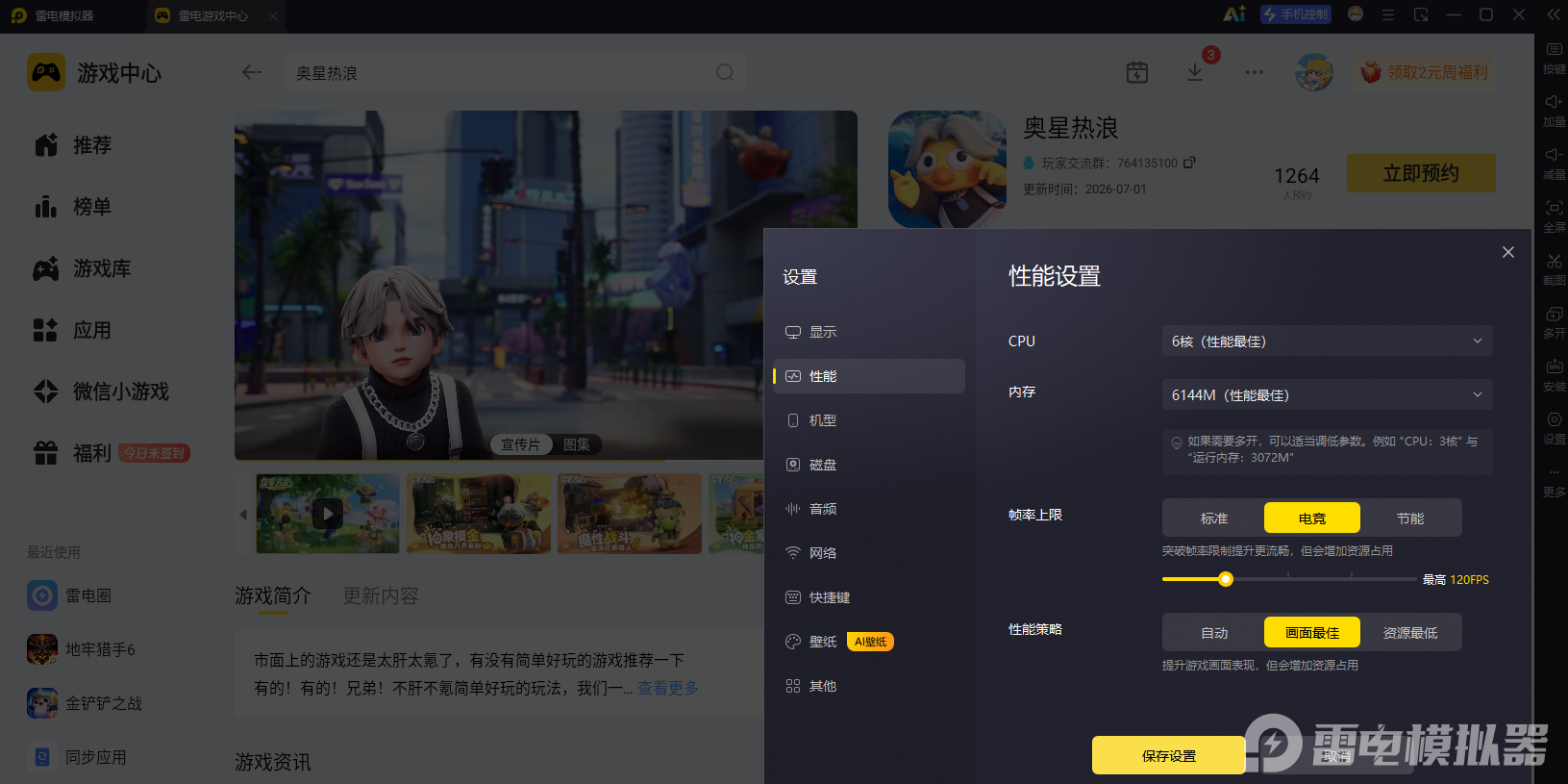Click the 奥星热浪 game app icon
The width and height of the screenshot is (1568, 784).
[947, 168]
